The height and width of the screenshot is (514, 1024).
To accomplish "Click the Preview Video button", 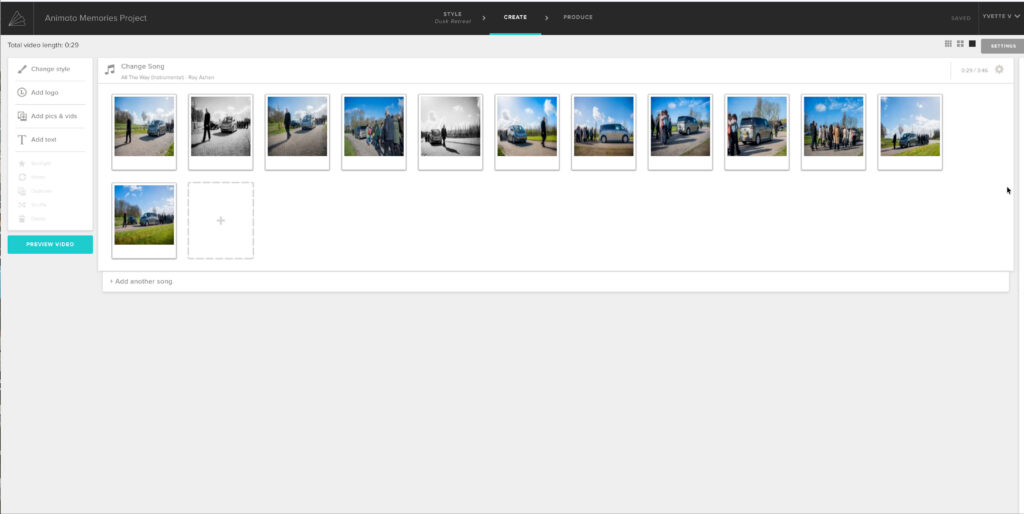I will 50,244.
